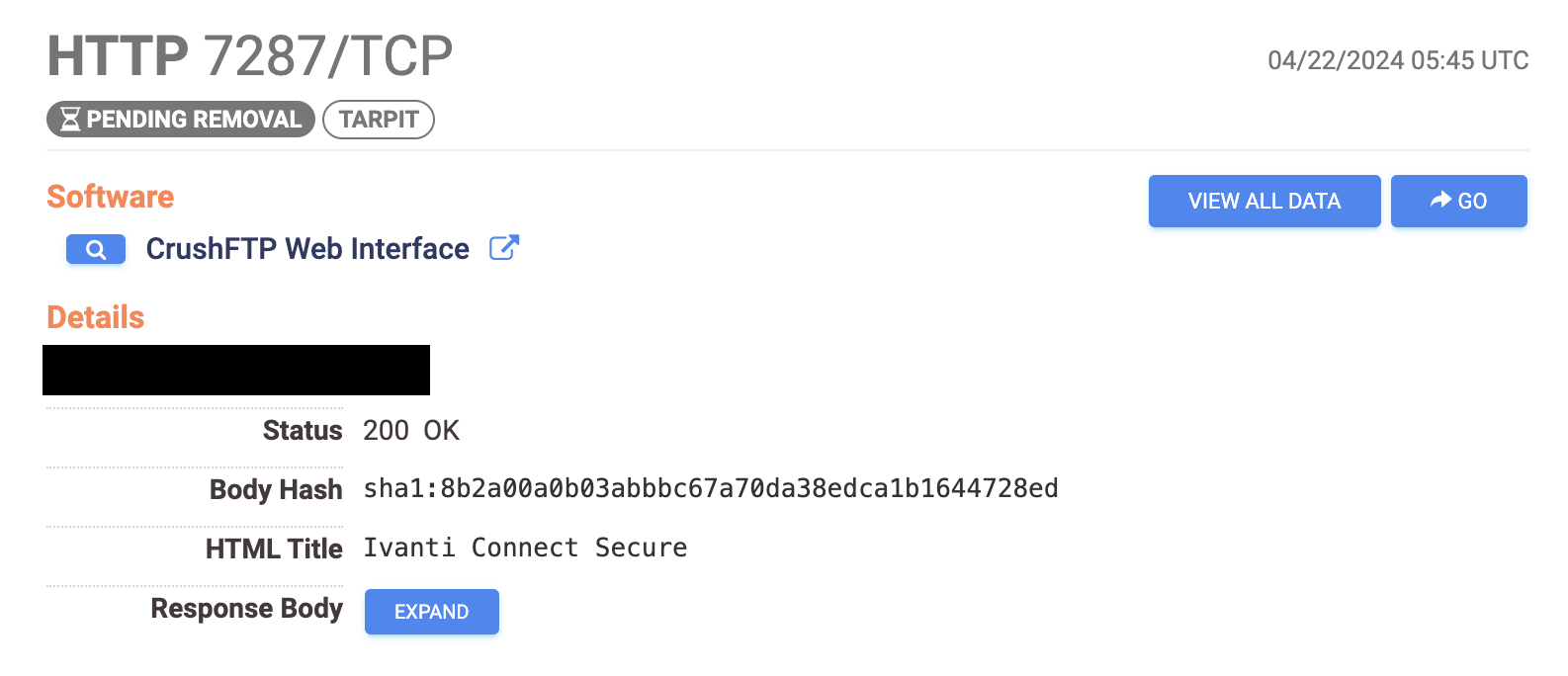Screen dimensions: 1568x676
Task: Select the Ivanti Connect Secure title text
Action: 525,549
